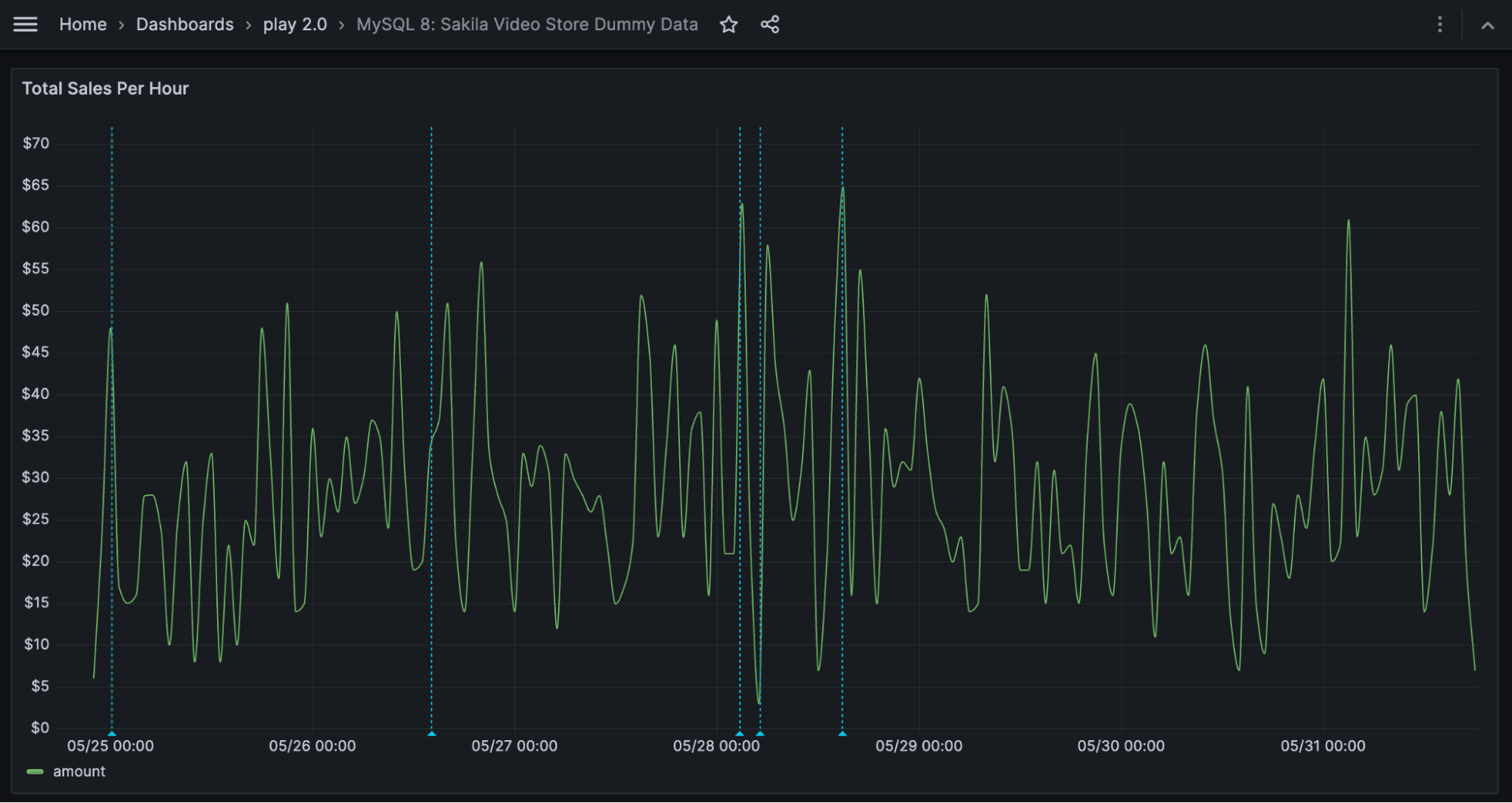Hide the amount series via the legend

click(x=79, y=770)
